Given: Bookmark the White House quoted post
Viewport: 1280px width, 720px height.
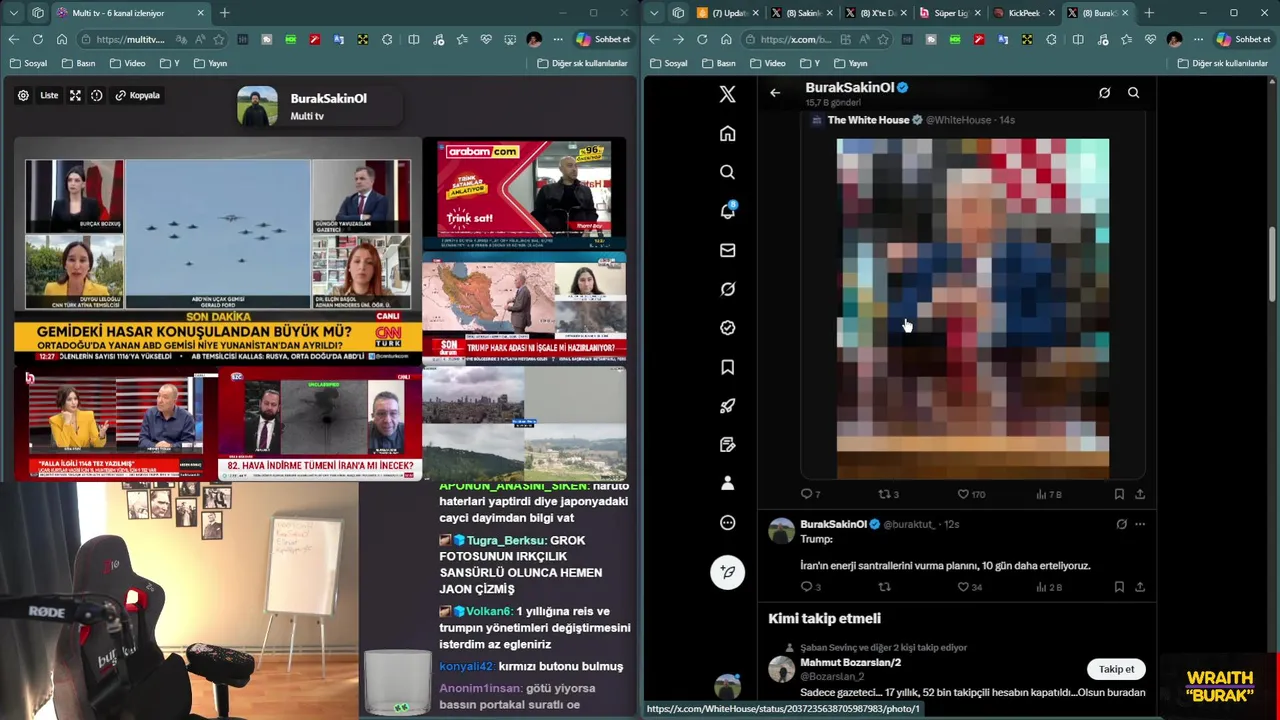Looking at the screenshot, I should 1119,494.
